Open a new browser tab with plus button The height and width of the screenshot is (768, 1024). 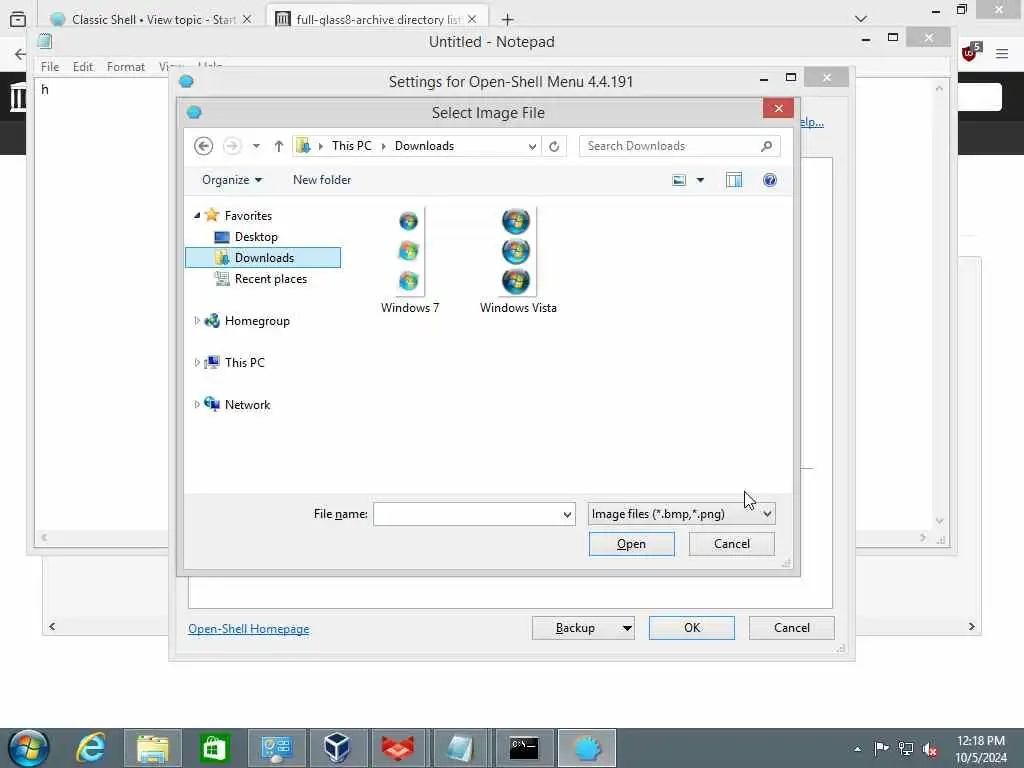507,20
